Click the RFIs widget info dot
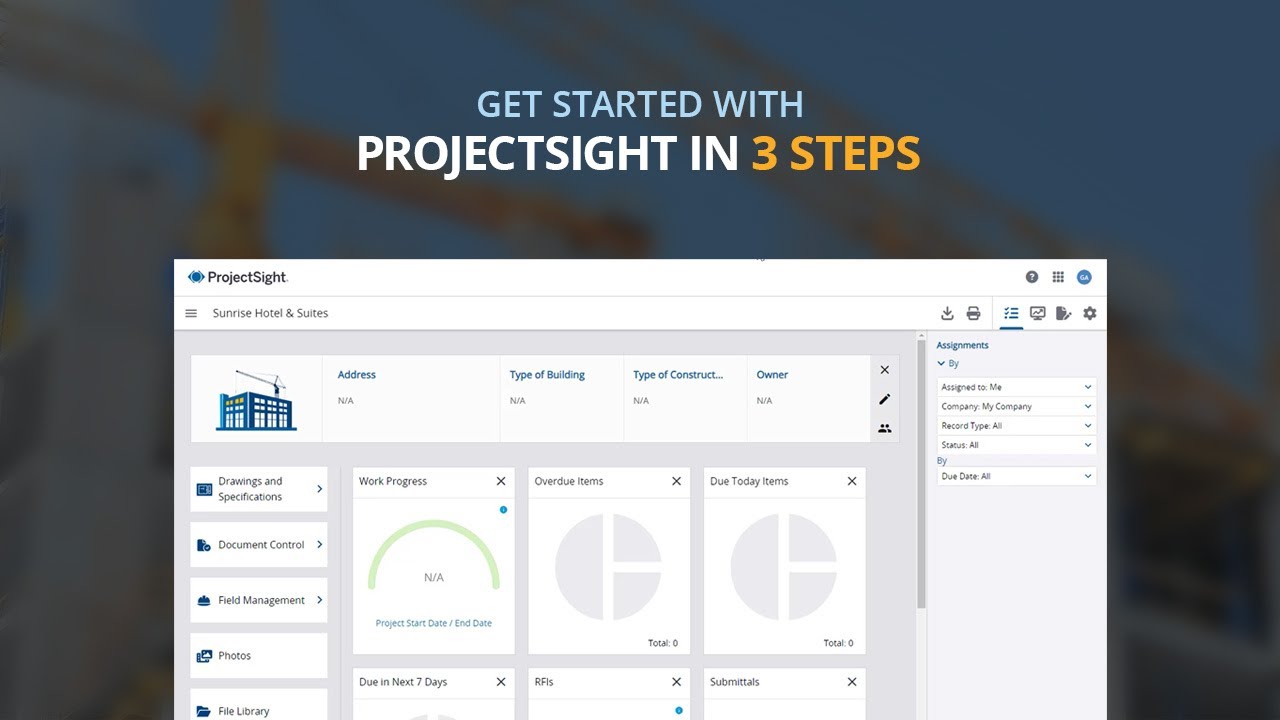 (x=679, y=710)
